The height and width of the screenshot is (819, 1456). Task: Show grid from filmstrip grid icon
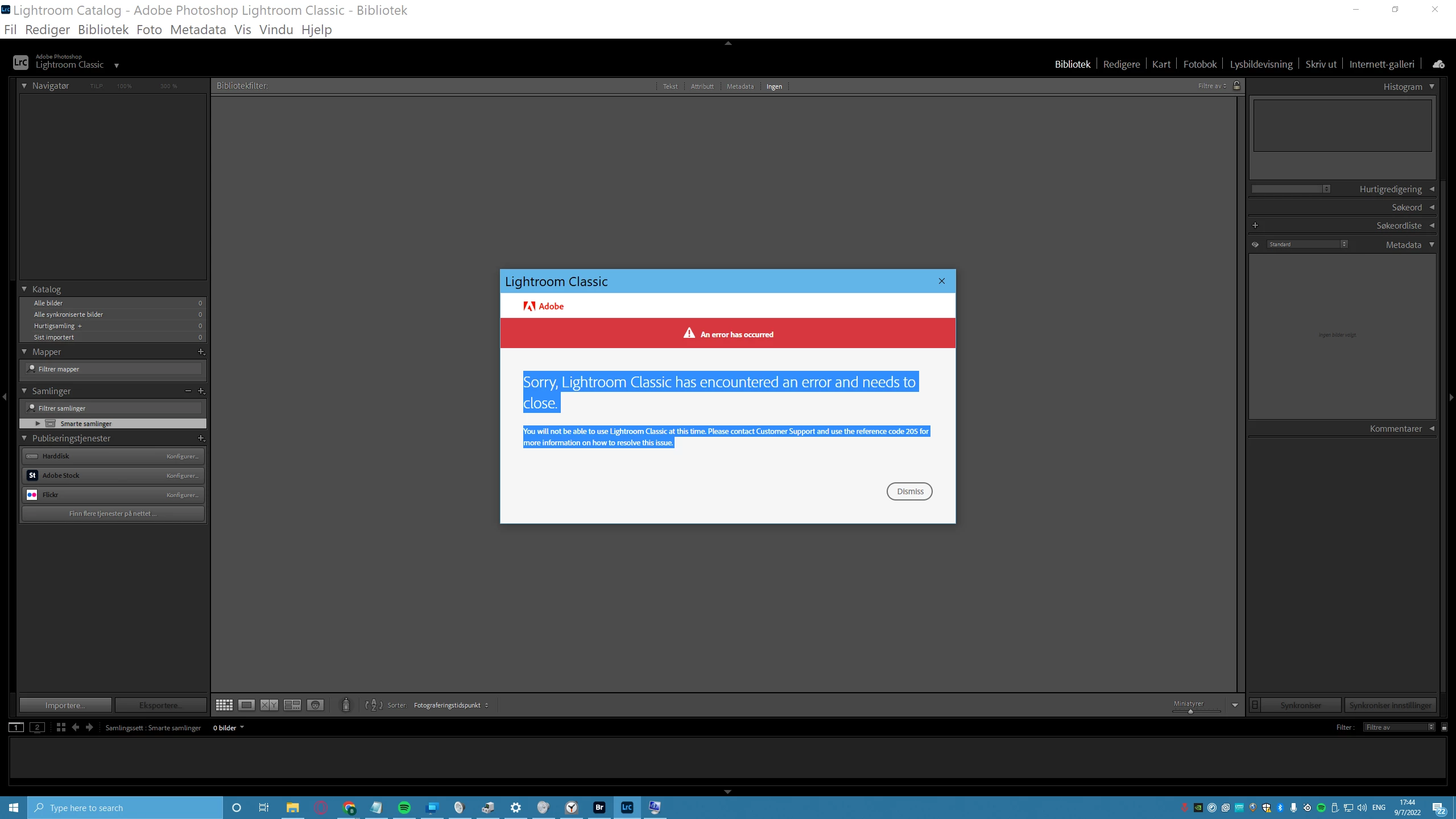[x=61, y=727]
